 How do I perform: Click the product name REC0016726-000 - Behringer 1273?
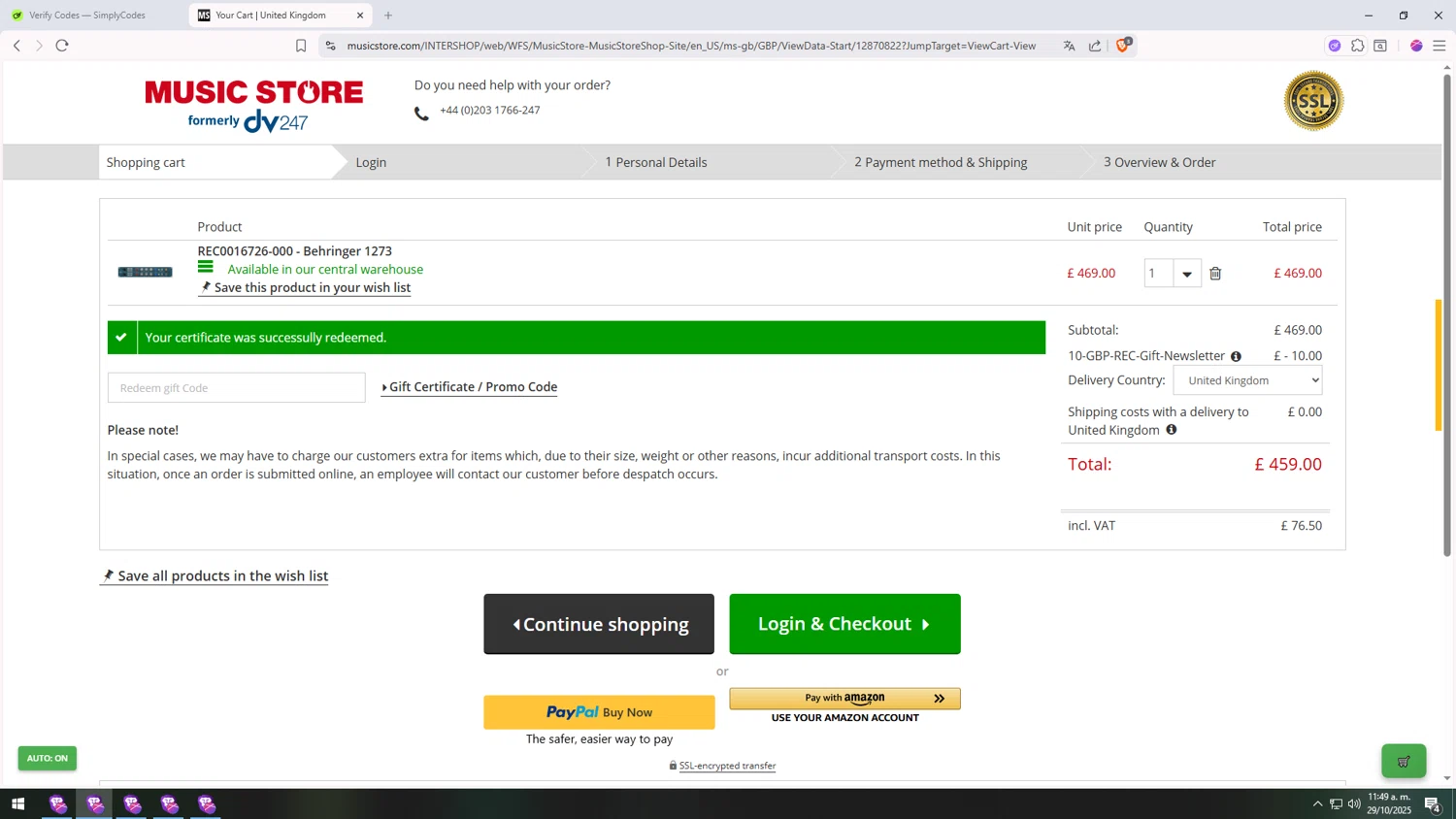[x=295, y=251]
